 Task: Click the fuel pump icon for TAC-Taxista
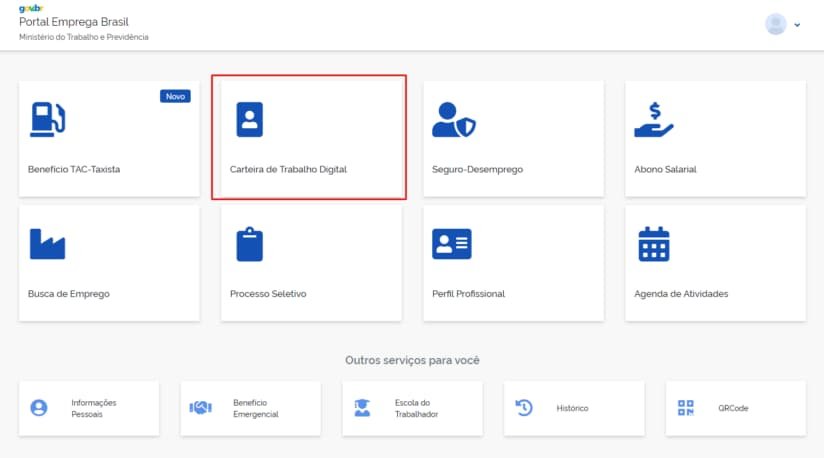point(48,119)
